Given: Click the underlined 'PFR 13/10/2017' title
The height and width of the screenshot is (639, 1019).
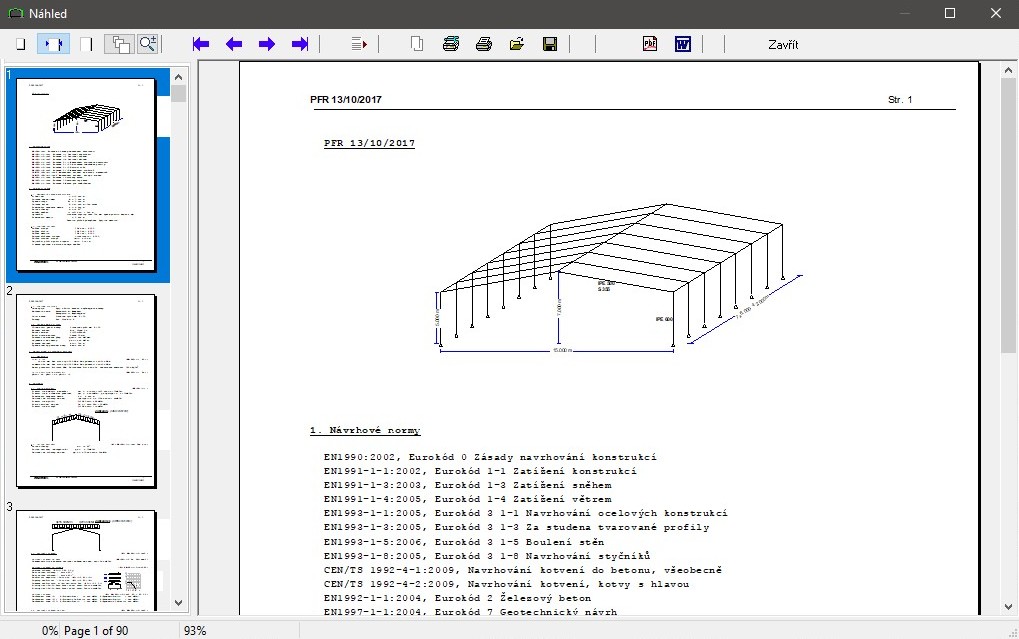Looking at the screenshot, I should click(369, 144).
